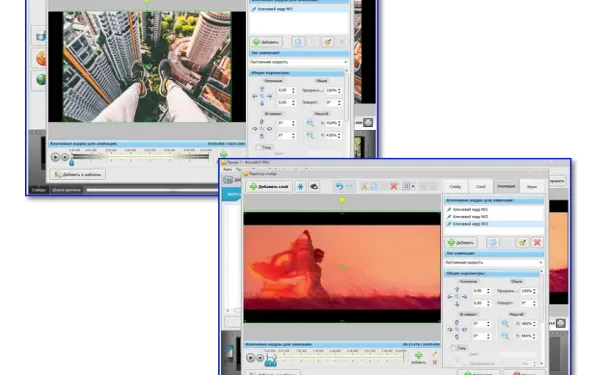
Task: Click scale Y magnifier icon in lower-right panel
Action: pos(505,336)
